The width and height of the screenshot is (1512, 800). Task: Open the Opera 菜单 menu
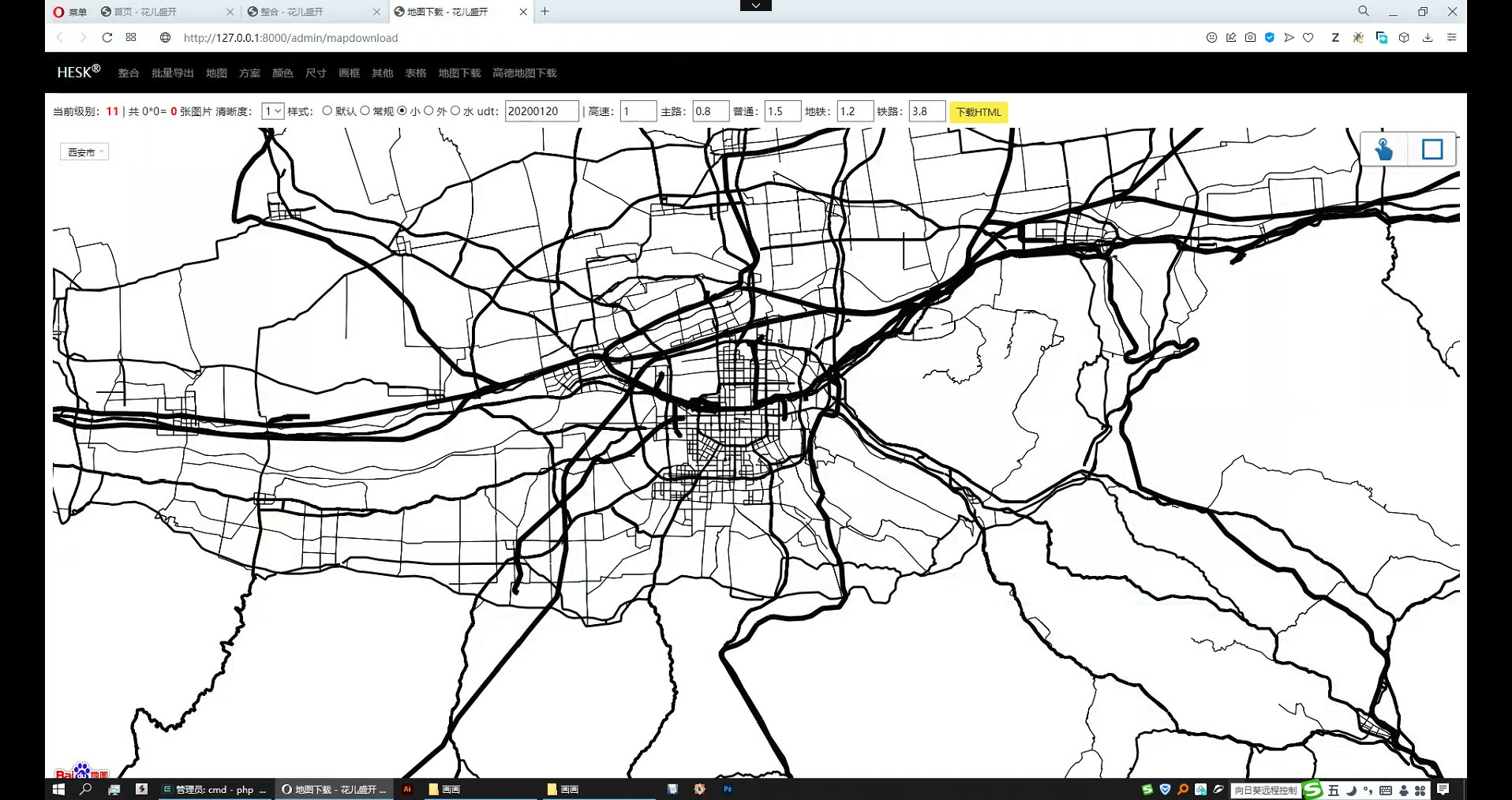[69, 12]
